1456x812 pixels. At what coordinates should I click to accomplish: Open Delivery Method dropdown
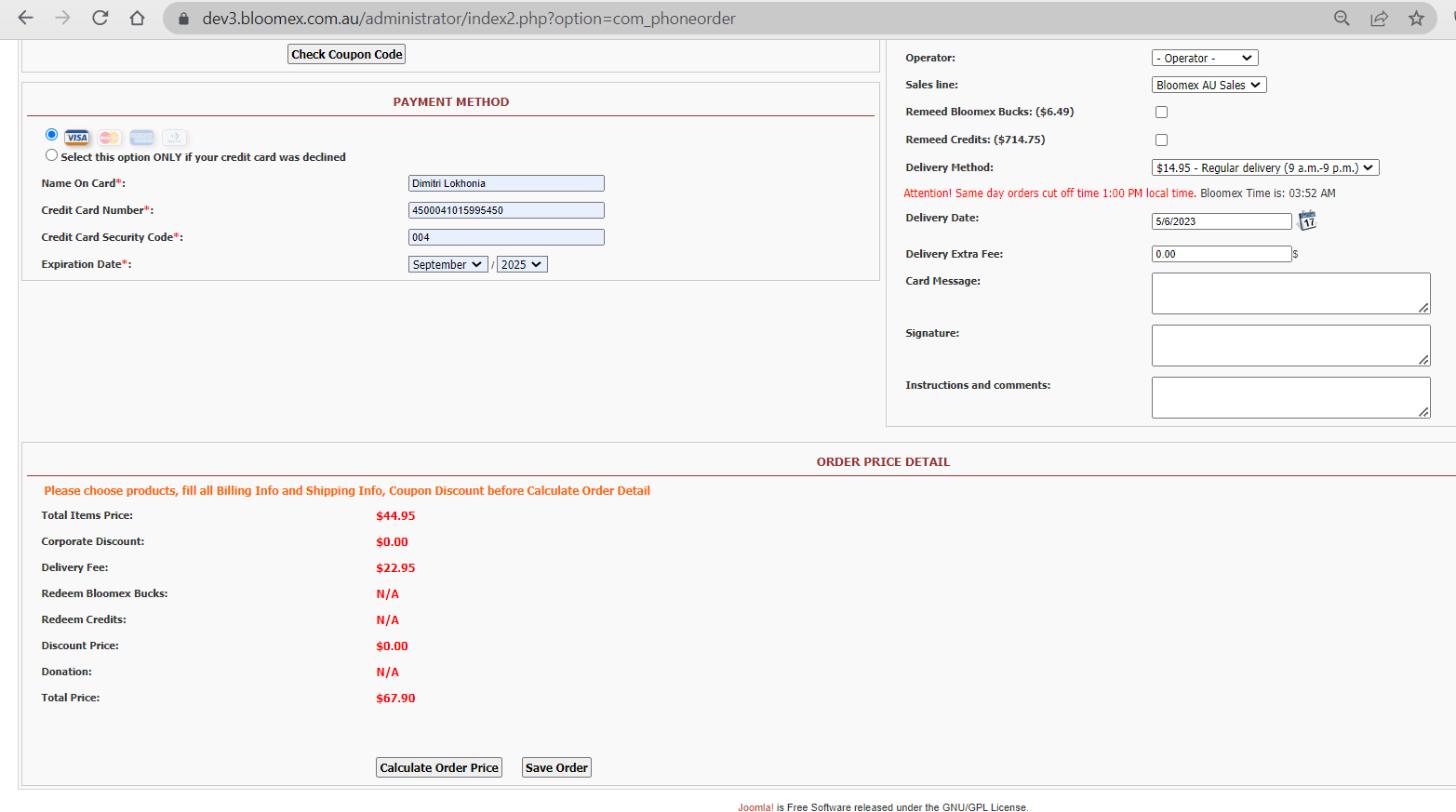pos(1265,167)
